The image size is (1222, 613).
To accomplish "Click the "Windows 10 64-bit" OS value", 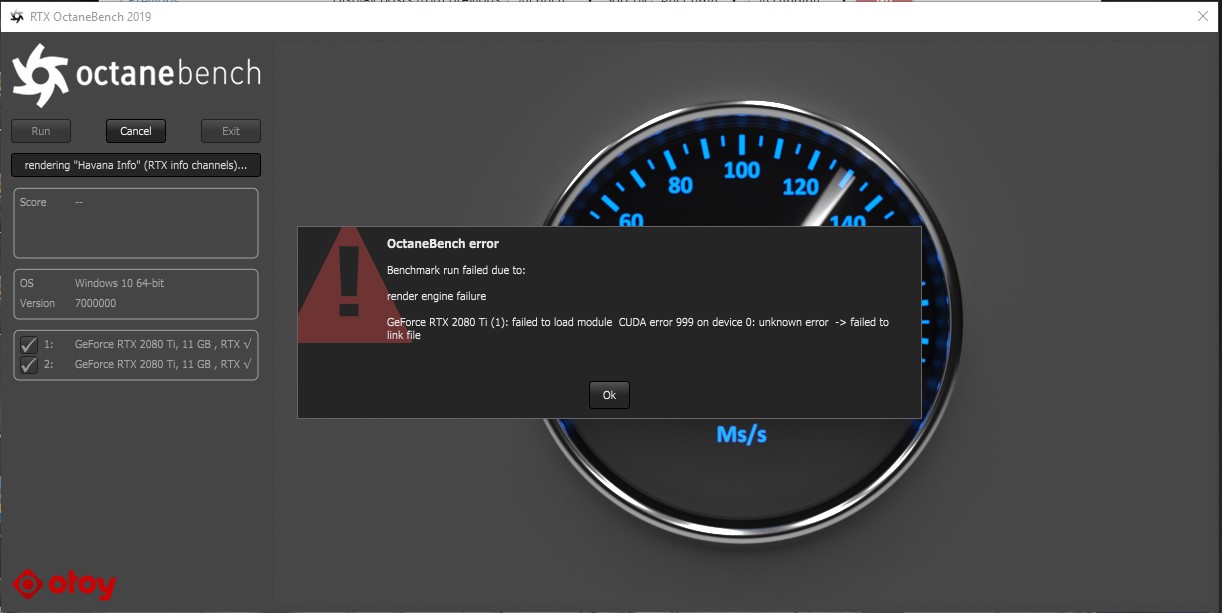I will (119, 283).
